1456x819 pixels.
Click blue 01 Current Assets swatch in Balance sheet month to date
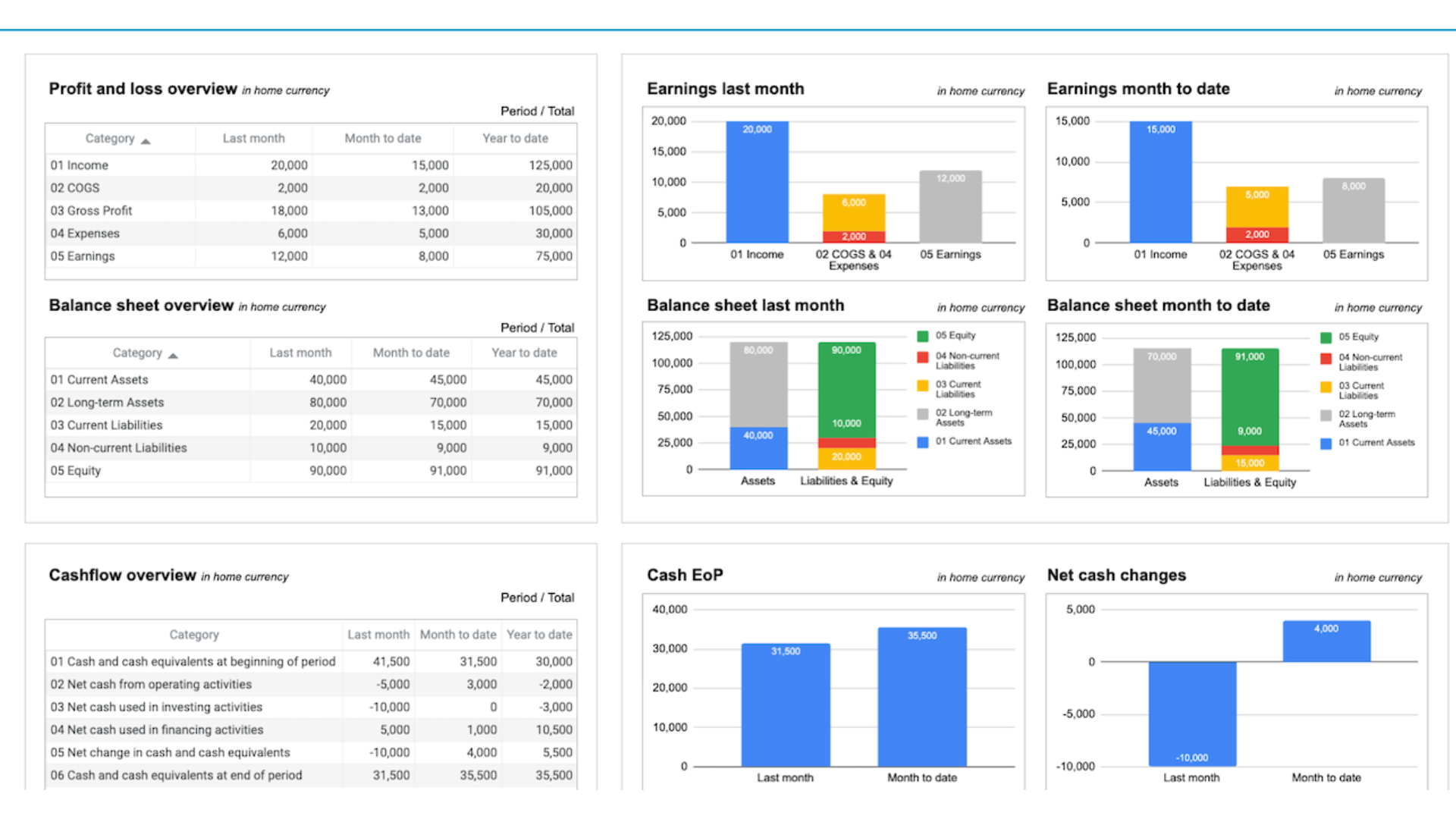(1326, 444)
